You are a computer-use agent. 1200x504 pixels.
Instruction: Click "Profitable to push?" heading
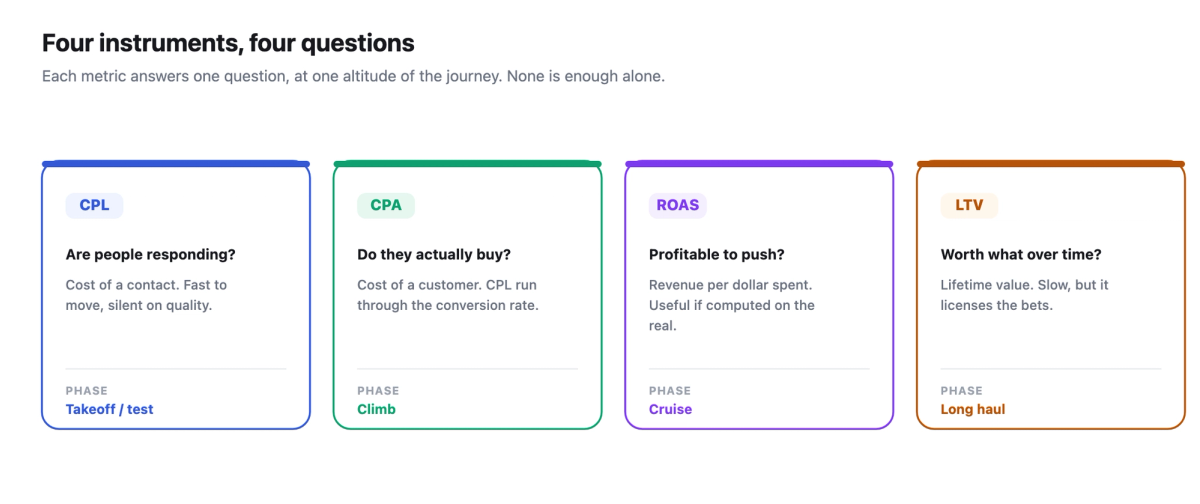tap(717, 255)
